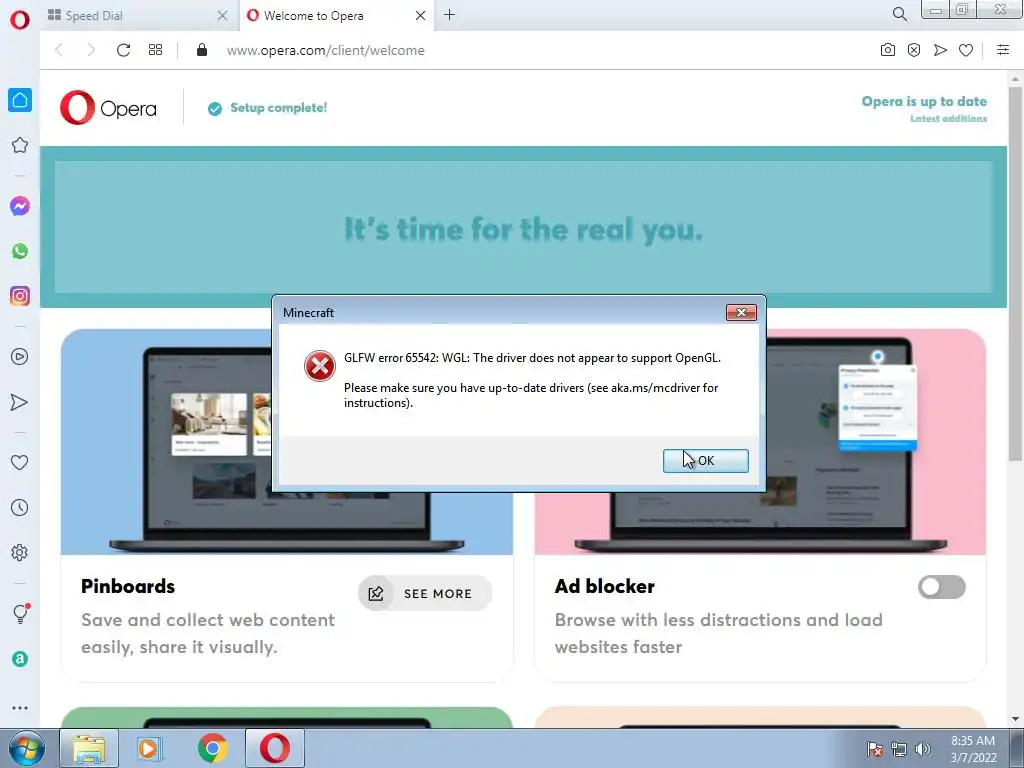Enable the Ad blocker toggle

coord(941,586)
